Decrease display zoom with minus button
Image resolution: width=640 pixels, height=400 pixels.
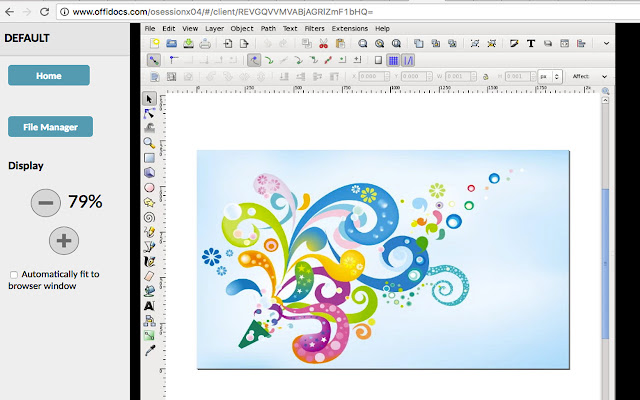[x=46, y=202]
